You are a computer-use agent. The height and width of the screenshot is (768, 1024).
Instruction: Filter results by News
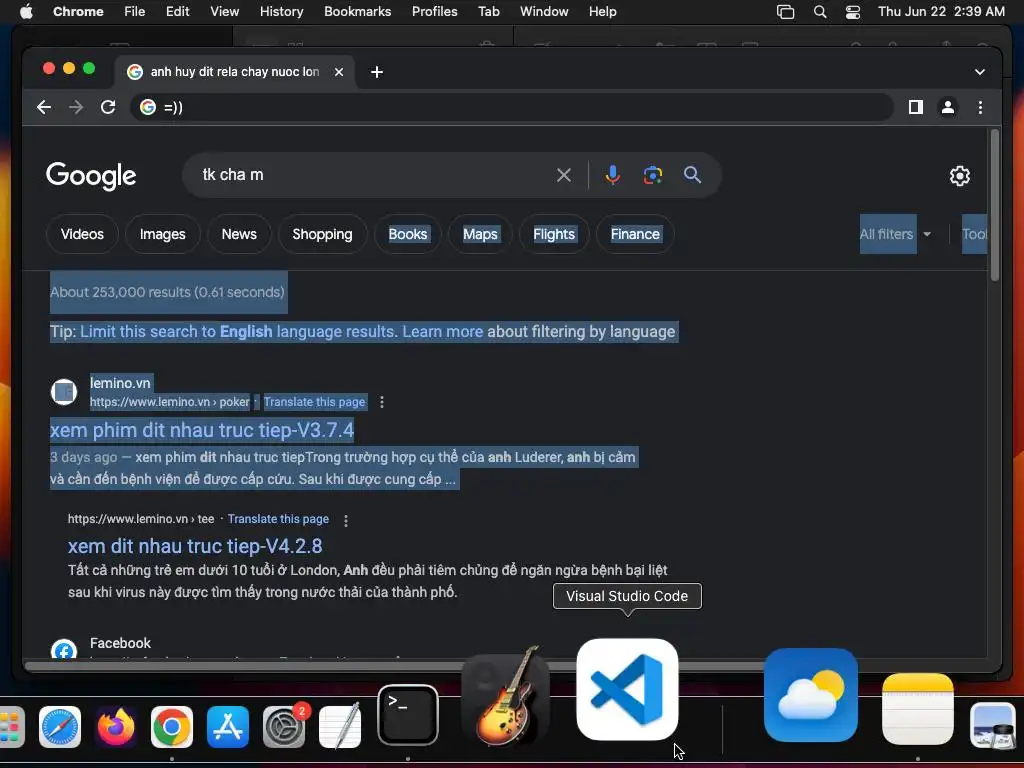[x=239, y=234]
